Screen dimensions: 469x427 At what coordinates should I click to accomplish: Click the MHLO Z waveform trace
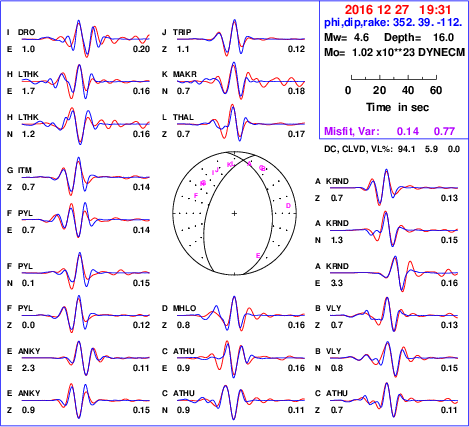[x=241, y=313]
